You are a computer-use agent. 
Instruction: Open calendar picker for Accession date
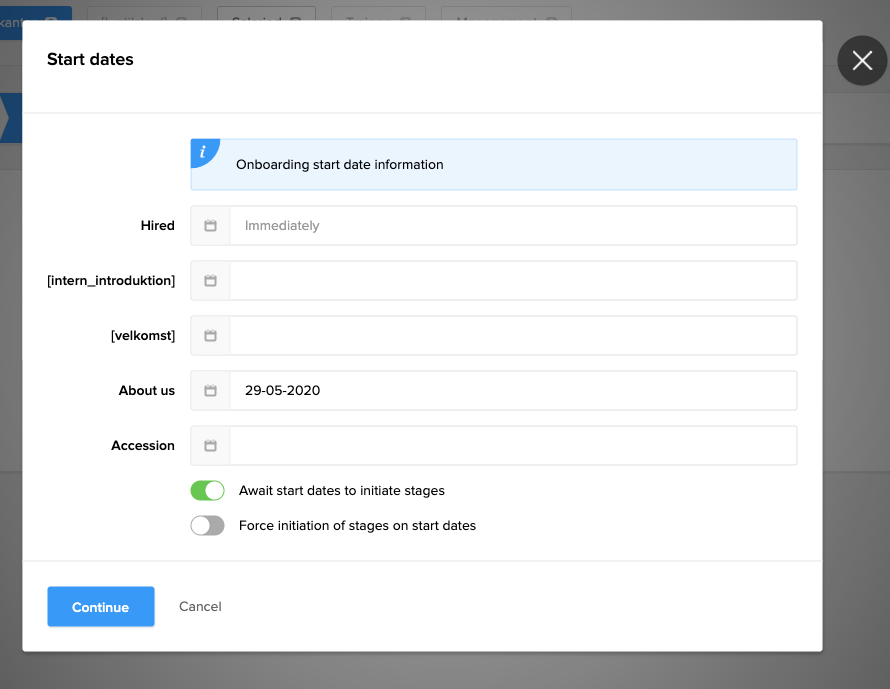click(210, 446)
